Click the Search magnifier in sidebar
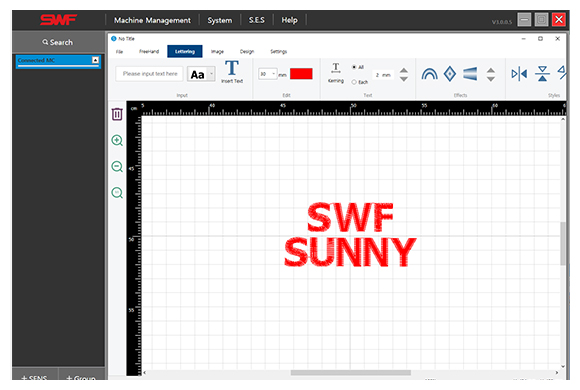Image resolution: width=580 pixels, height=390 pixels. click(x=45, y=42)
